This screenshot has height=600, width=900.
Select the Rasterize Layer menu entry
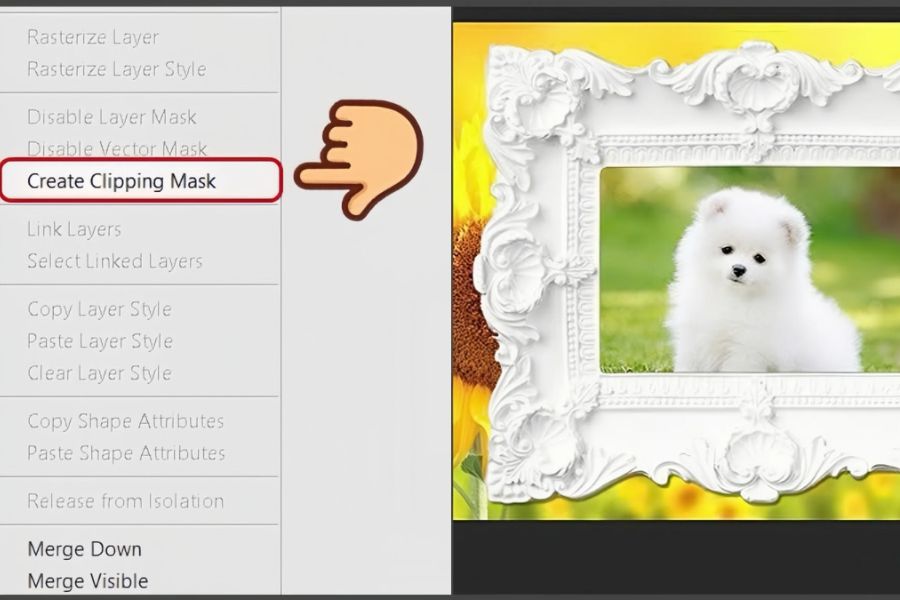point(93,37)
